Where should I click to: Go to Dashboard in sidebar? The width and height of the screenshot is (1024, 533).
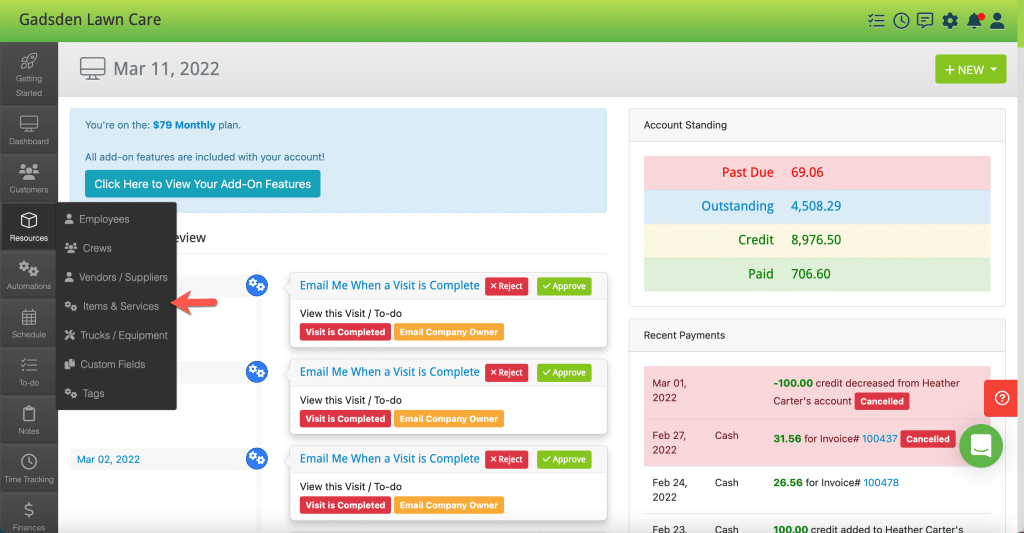[29, 130]
